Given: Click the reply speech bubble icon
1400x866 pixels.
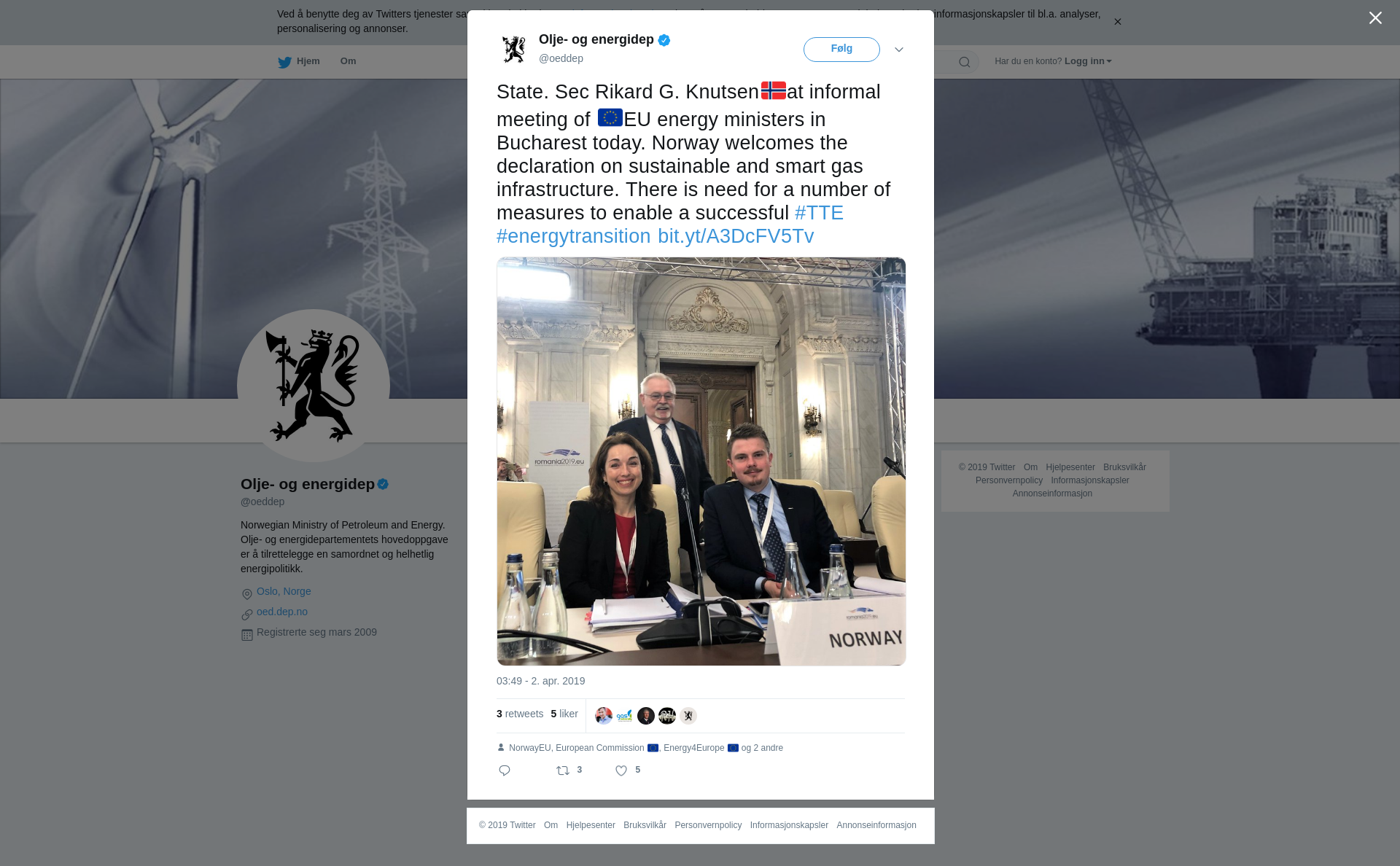Looking at the screenshot, I should click(505, 771).
